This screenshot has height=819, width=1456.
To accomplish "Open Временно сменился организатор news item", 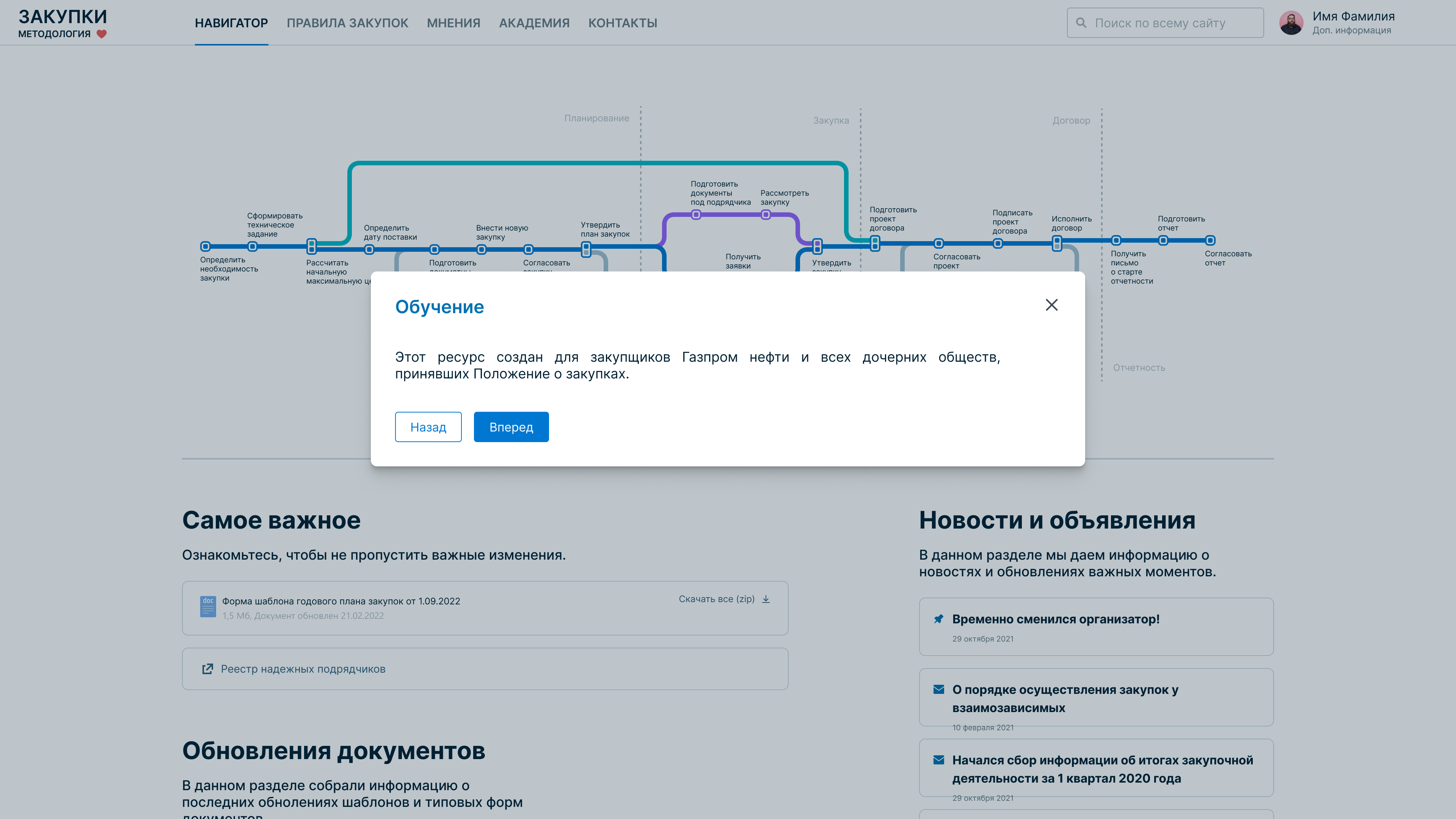I will coord(1055,620).
